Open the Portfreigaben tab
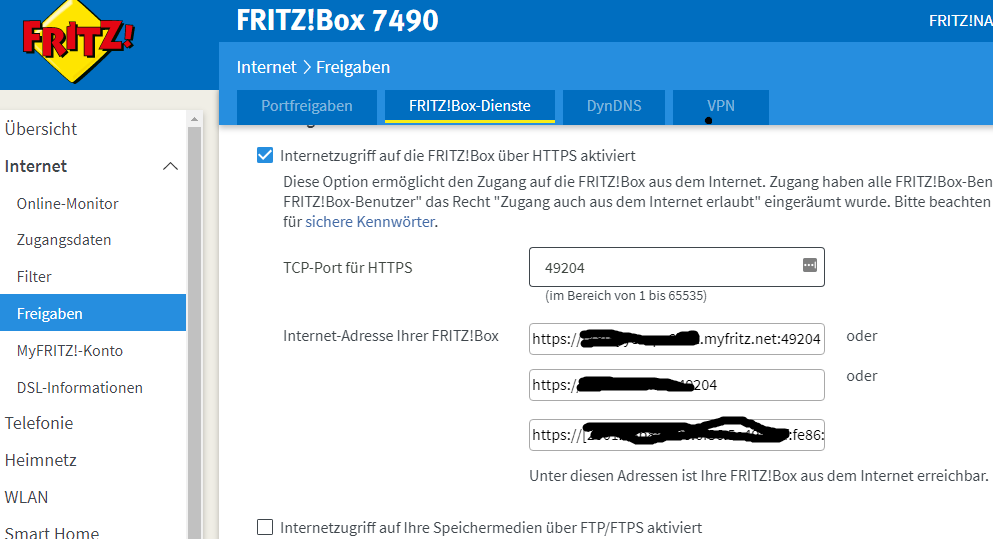Screen dimensions: 993x539 pos(307,106)
